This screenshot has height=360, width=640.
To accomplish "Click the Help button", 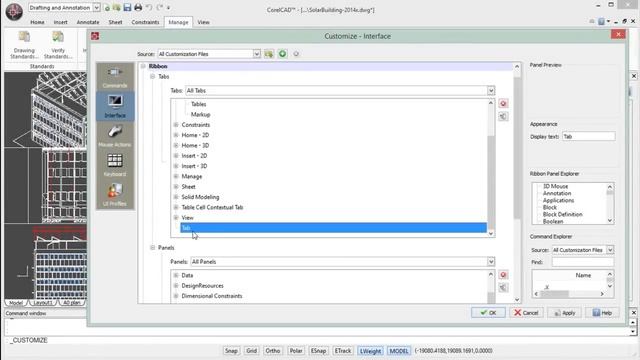I will [x=602, y=313].
